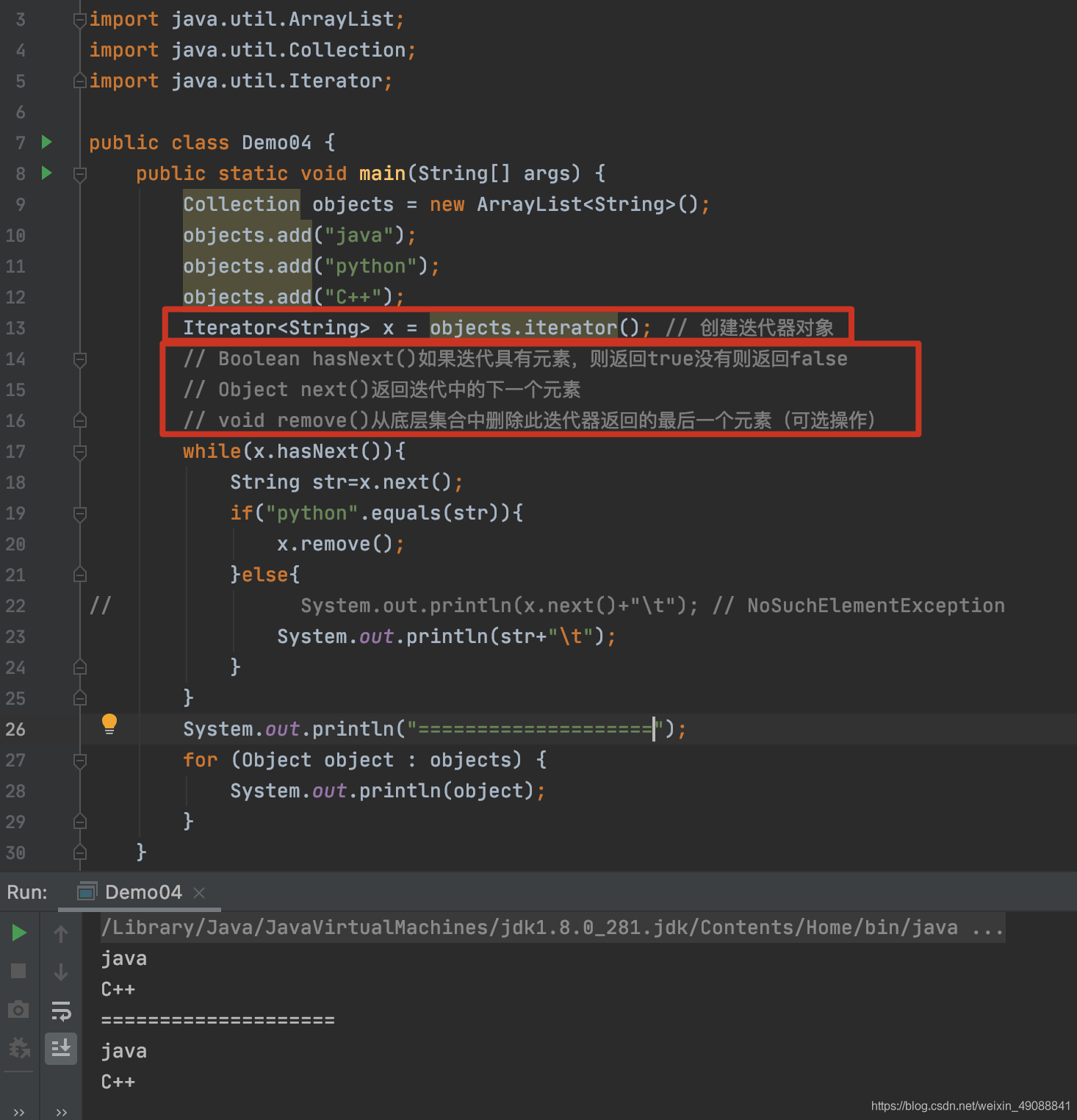1077x1120 pixels.
Task: Click the main method name
Action: click(x=382, y=173)
